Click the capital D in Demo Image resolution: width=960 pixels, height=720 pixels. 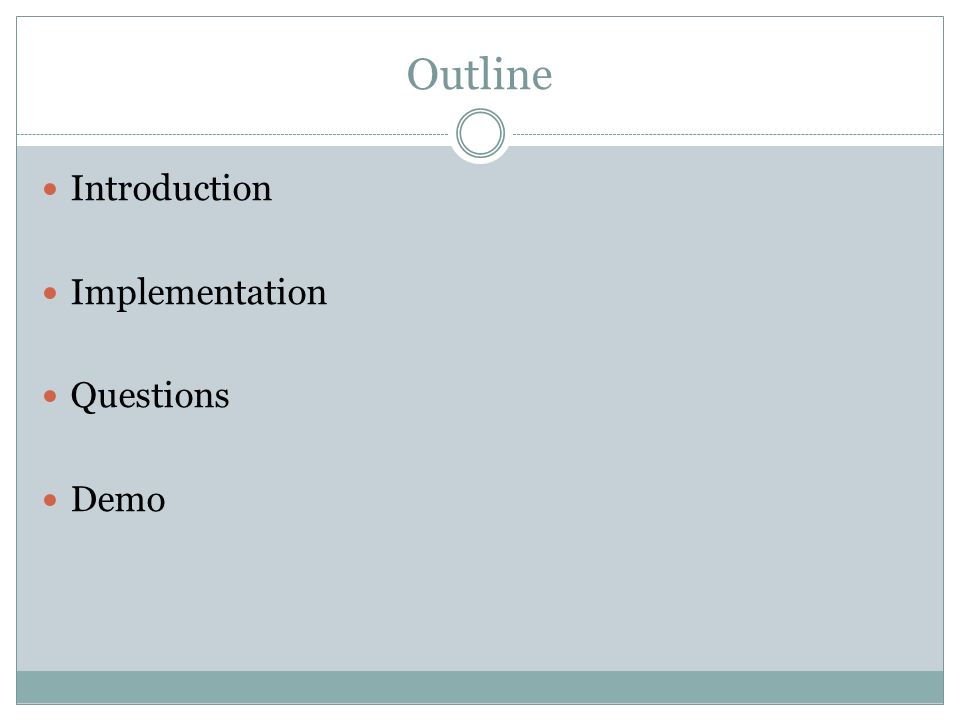coord(84,499)
